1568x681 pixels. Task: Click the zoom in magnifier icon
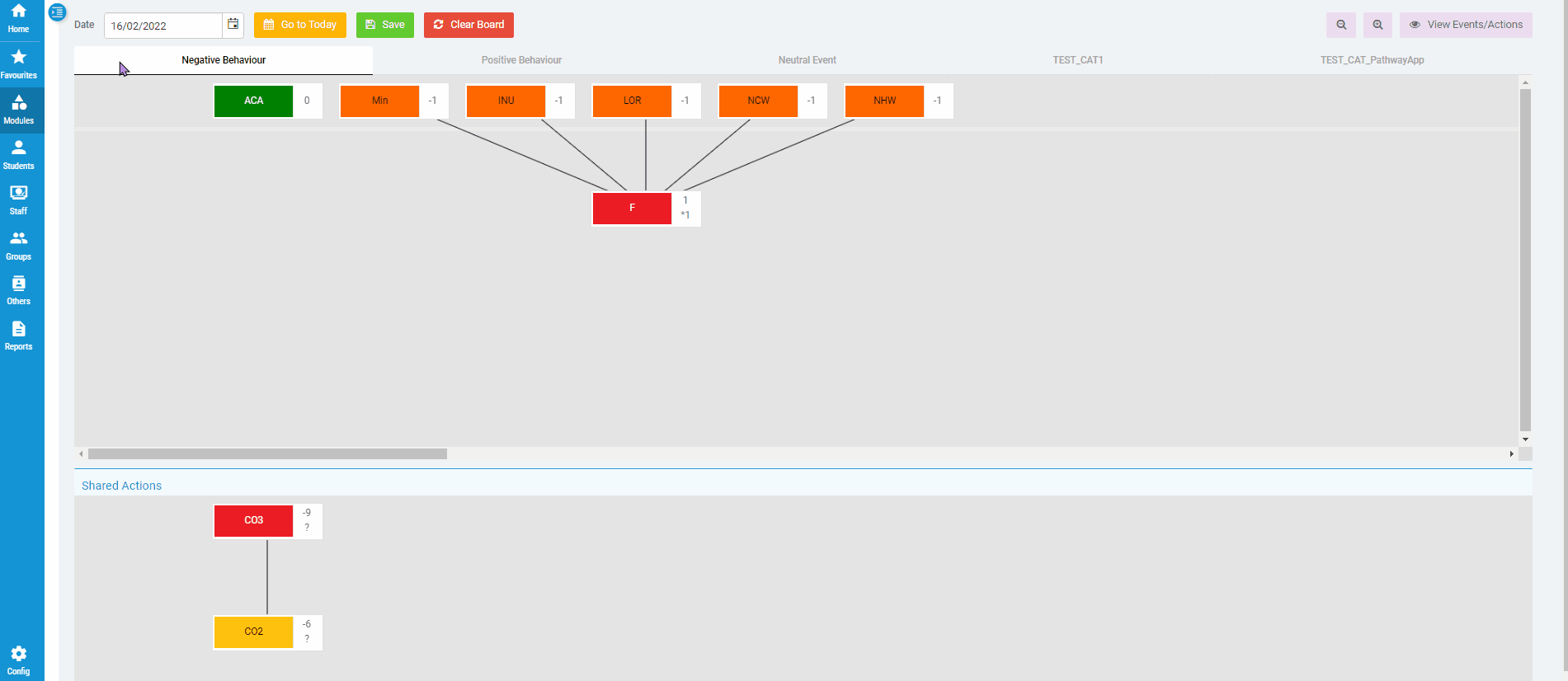[x=1377, y=25]
